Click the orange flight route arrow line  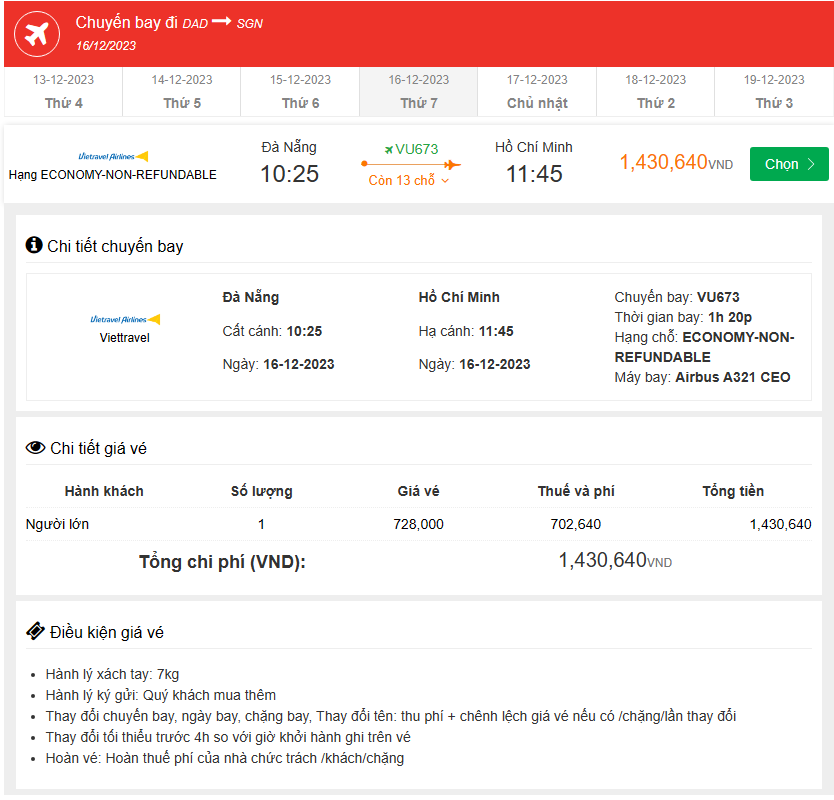pyautogui.click(x=410, y=164)
